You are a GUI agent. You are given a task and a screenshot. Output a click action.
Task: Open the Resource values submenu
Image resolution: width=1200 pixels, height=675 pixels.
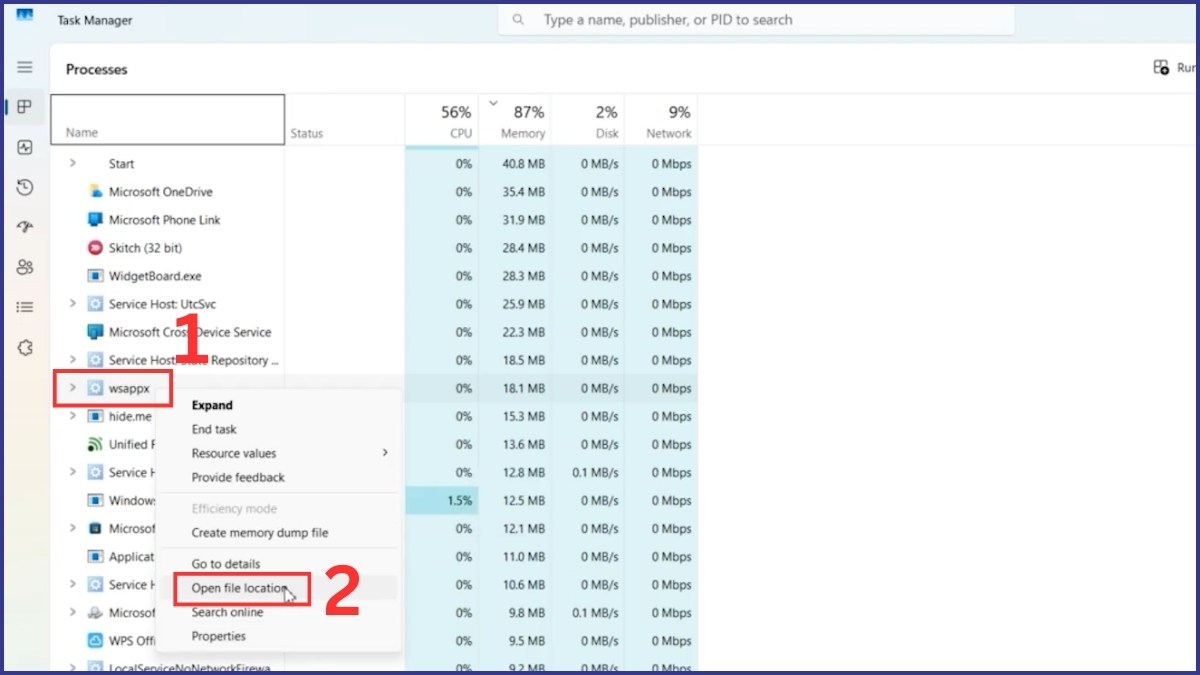235,453
